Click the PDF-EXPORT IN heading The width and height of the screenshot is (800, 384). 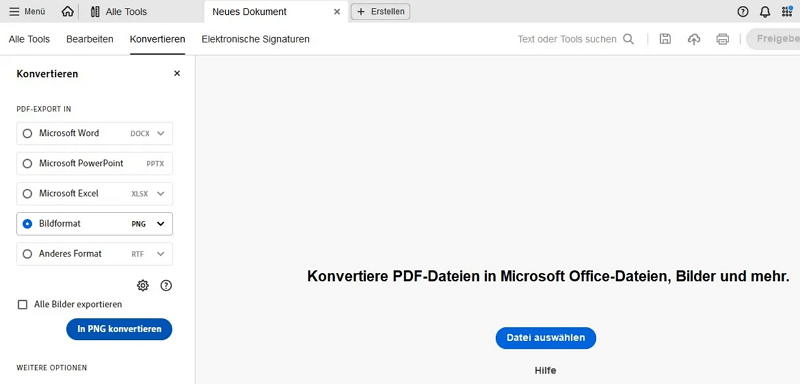pyautogui.click(x=44, y=109)
